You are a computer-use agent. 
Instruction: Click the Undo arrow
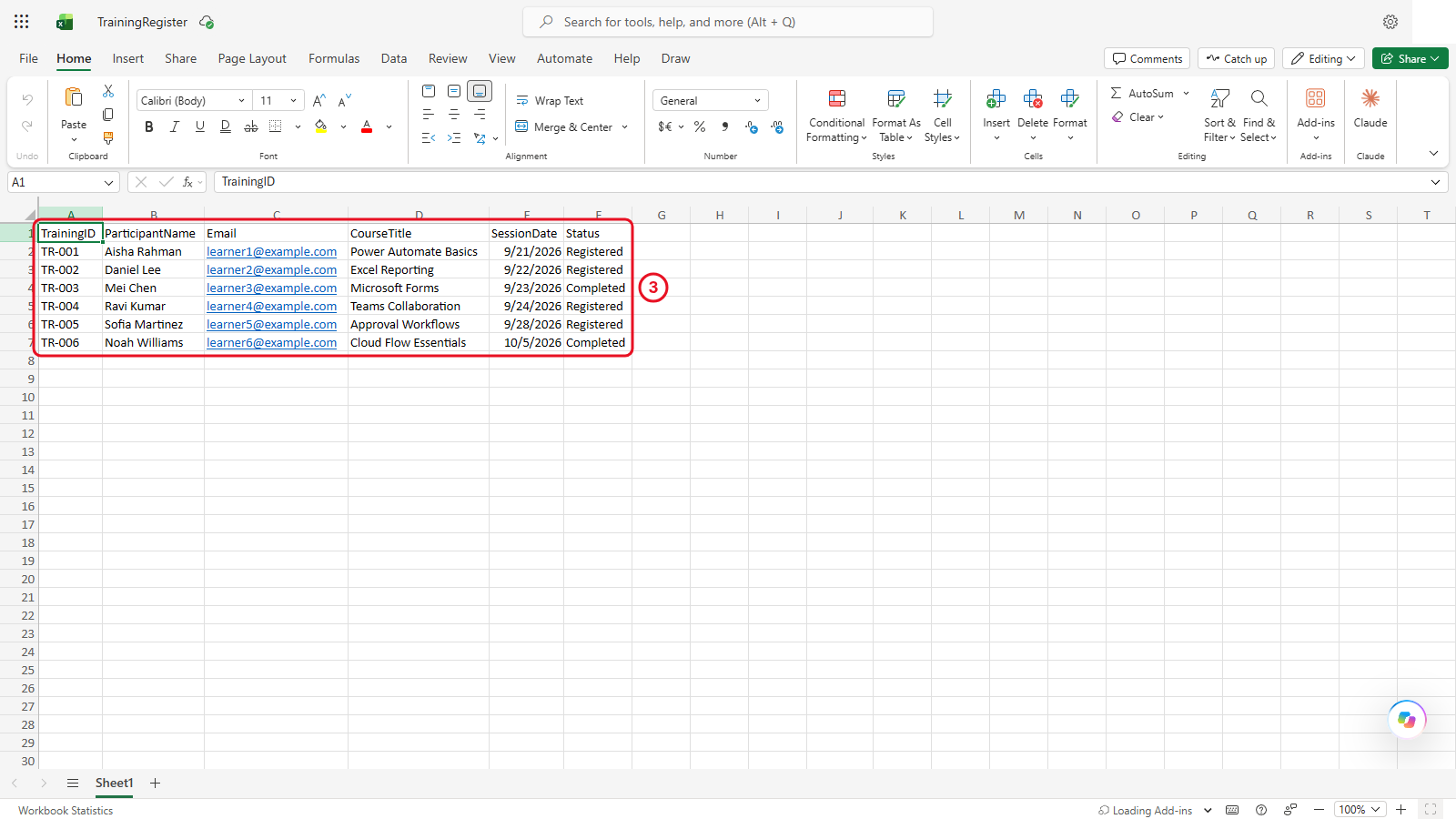(27, 99)
